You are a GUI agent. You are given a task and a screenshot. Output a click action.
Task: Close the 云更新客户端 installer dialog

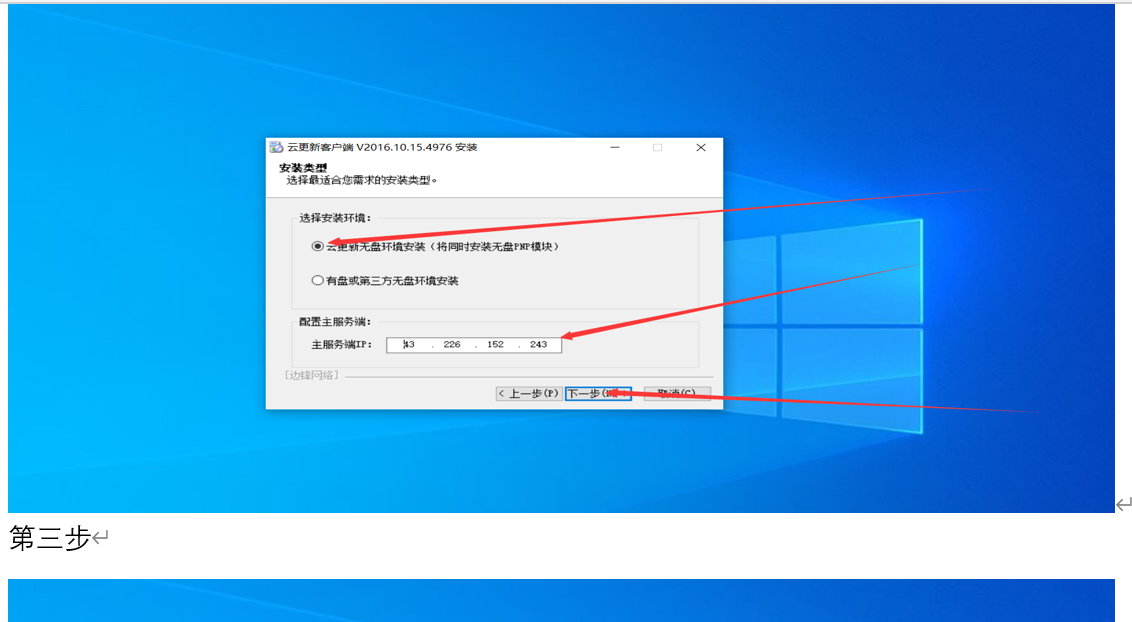700,147
